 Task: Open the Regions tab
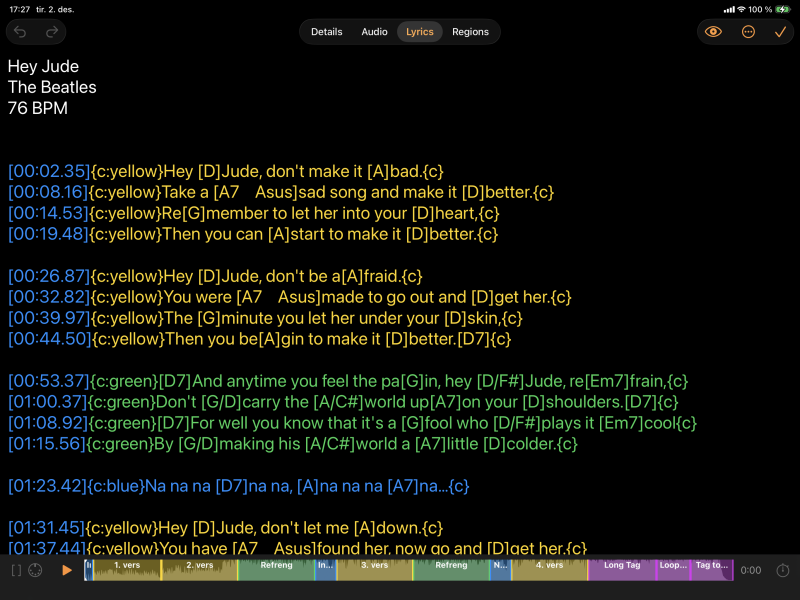[470, 32]
